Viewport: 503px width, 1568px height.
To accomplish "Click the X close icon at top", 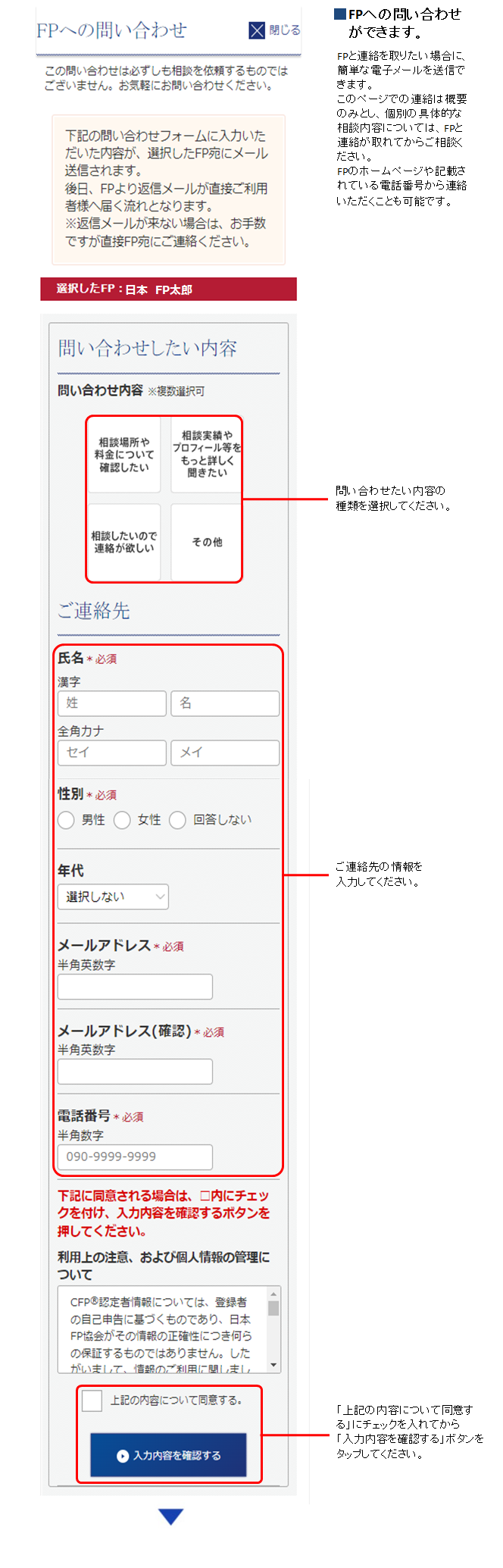I will [x=257, y=30].
